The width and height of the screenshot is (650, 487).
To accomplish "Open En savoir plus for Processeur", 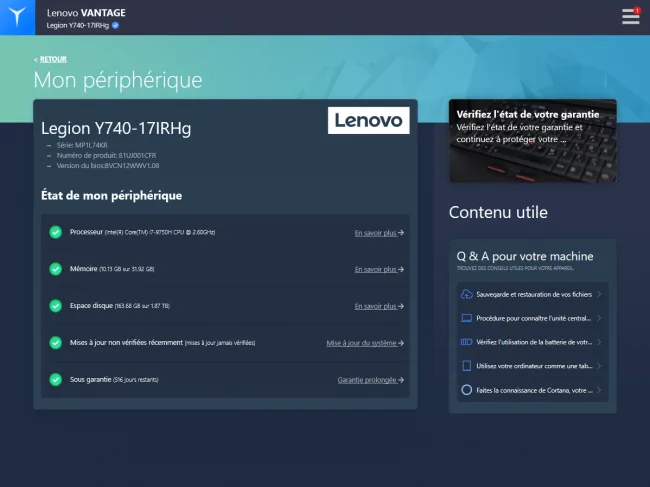I will click(x=379, y=233).
